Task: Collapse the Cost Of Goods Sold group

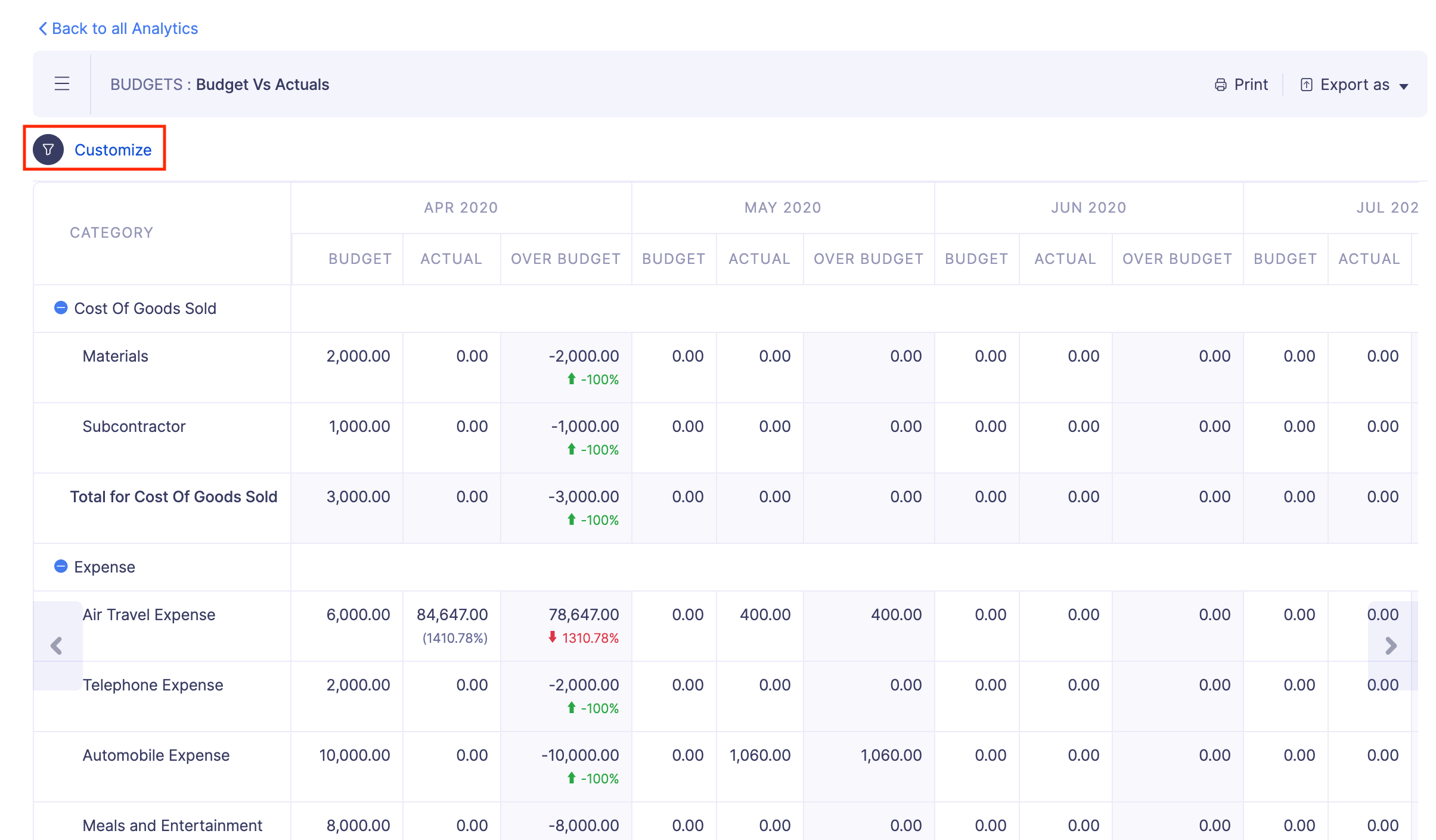Action: 61,308
